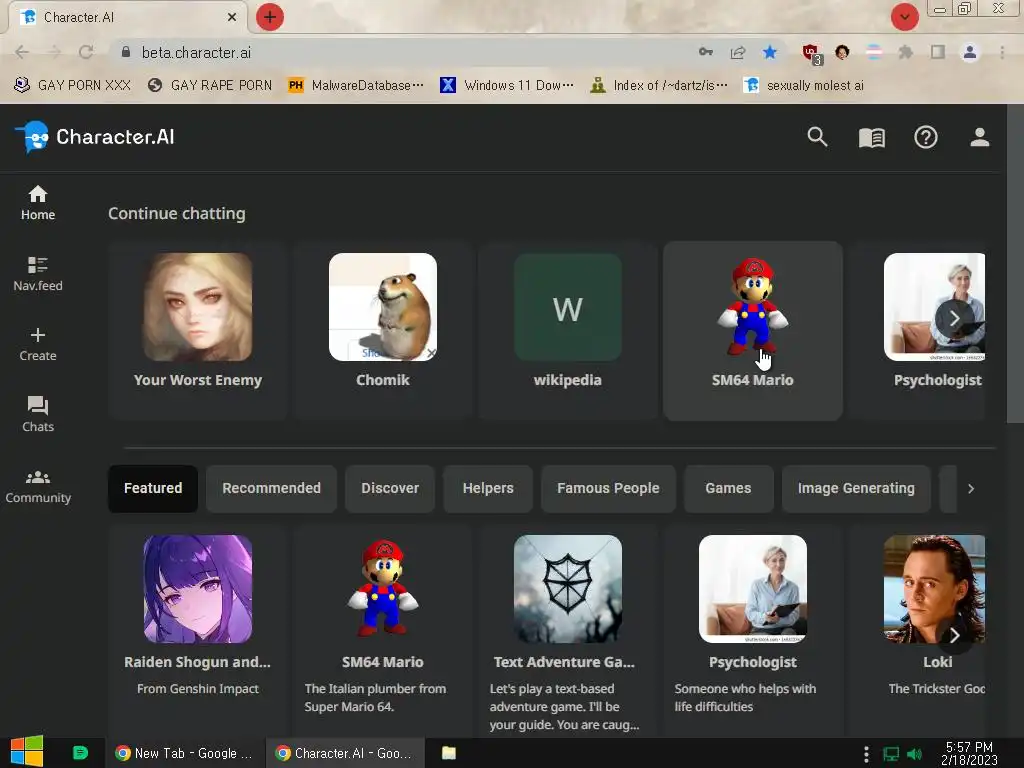Open Raiden Shogun featured character

[198, 630]
